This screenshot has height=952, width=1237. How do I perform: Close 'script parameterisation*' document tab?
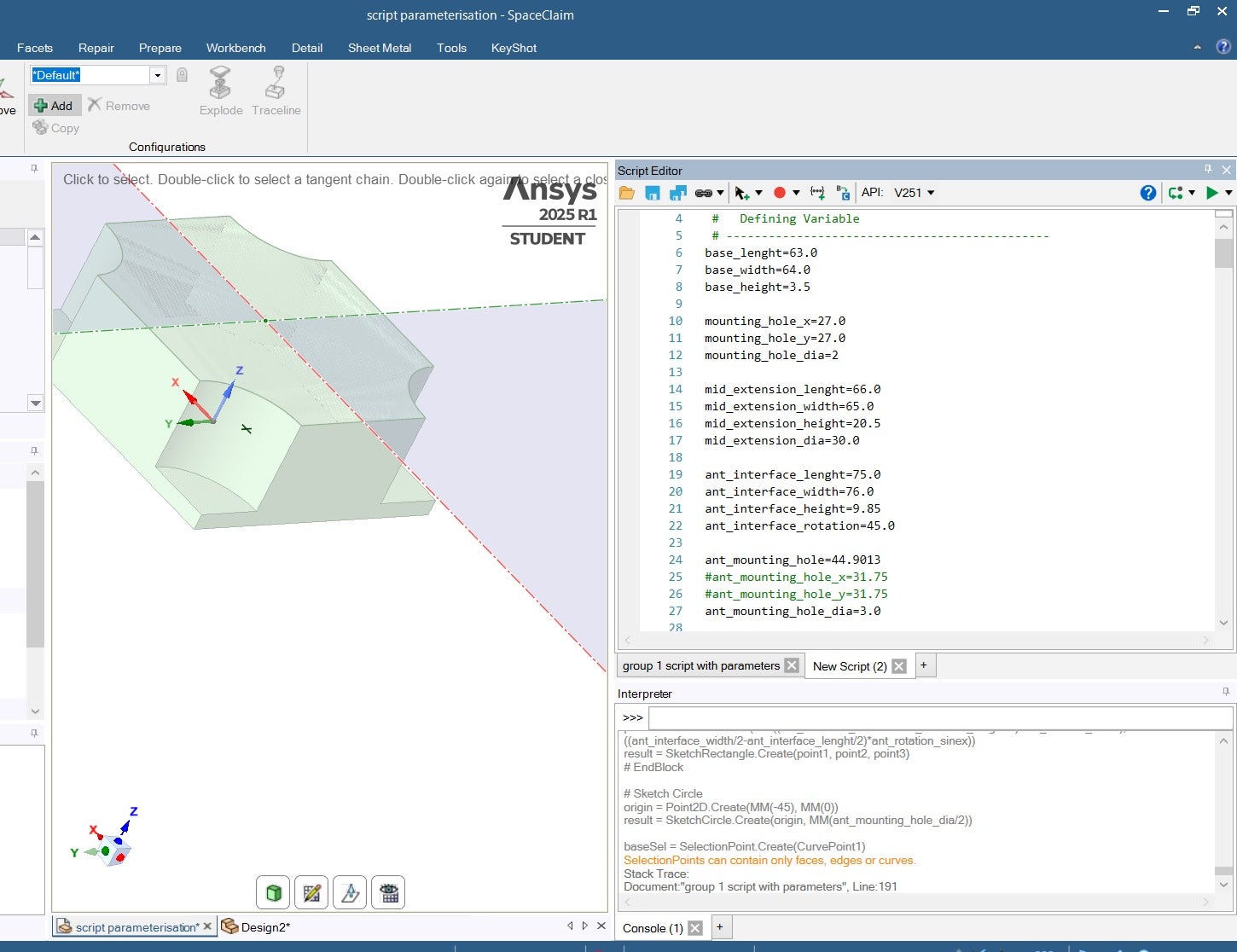coord(207,926)
